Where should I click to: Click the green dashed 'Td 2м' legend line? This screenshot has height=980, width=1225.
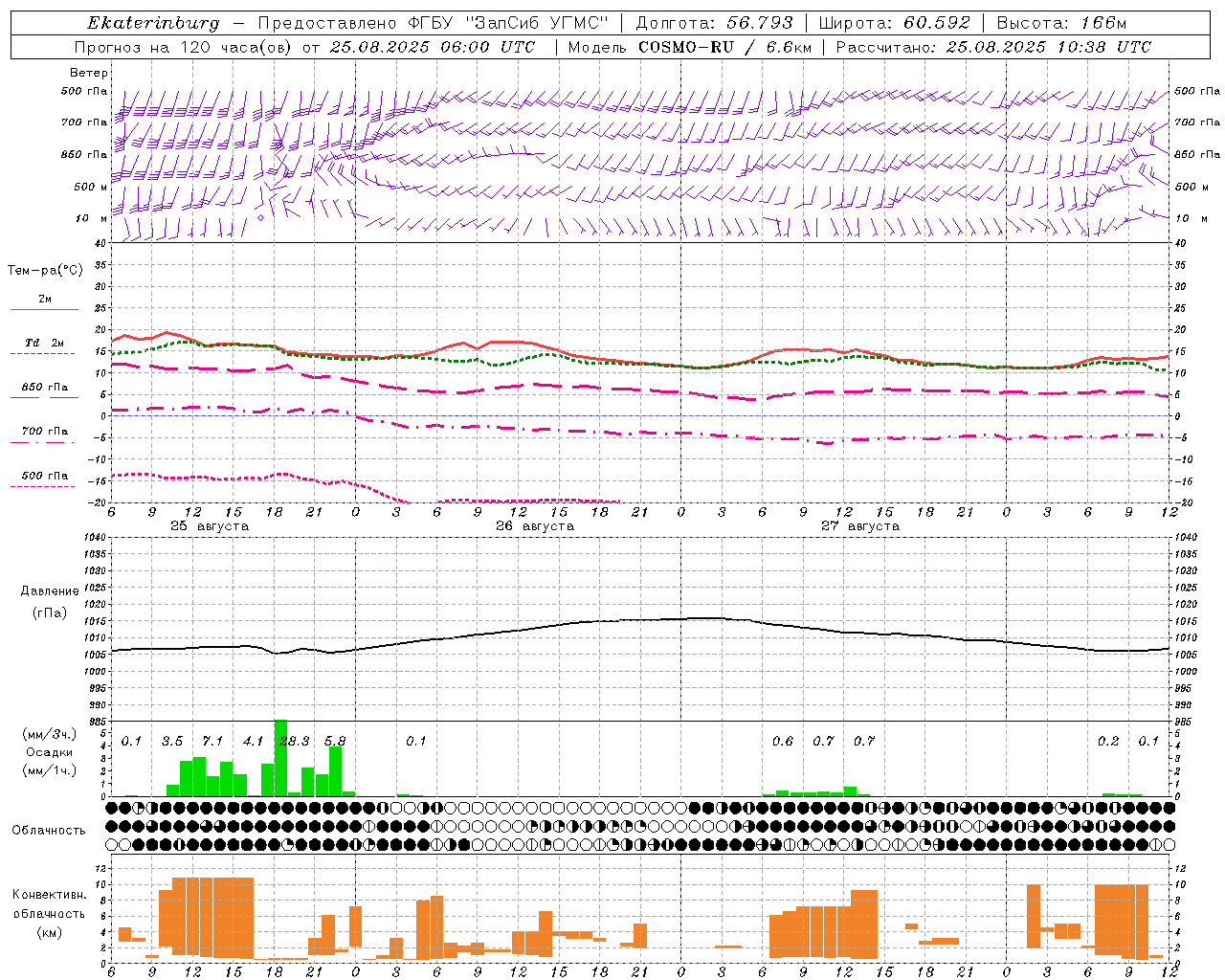pos(42,353)
